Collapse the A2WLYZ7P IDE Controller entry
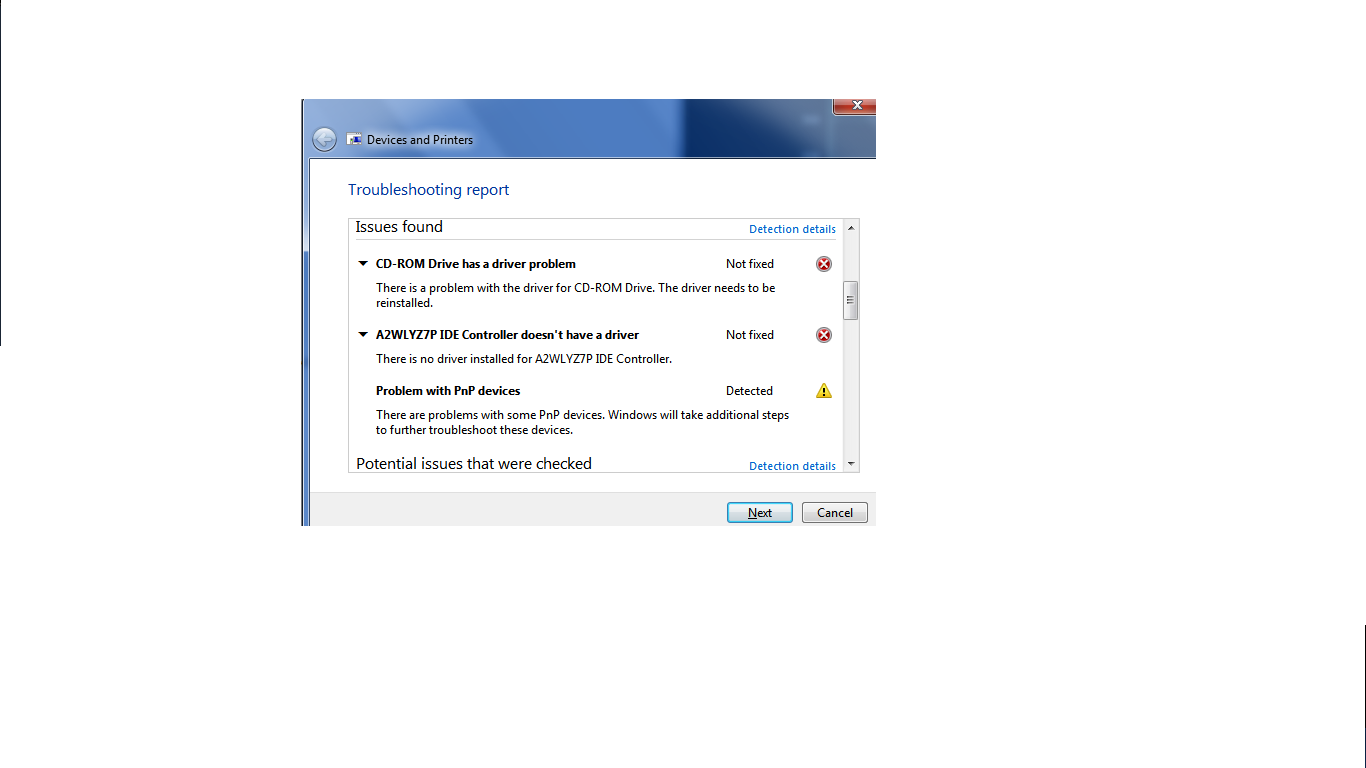Screen dimensions: 1366x768 (363, 335)
